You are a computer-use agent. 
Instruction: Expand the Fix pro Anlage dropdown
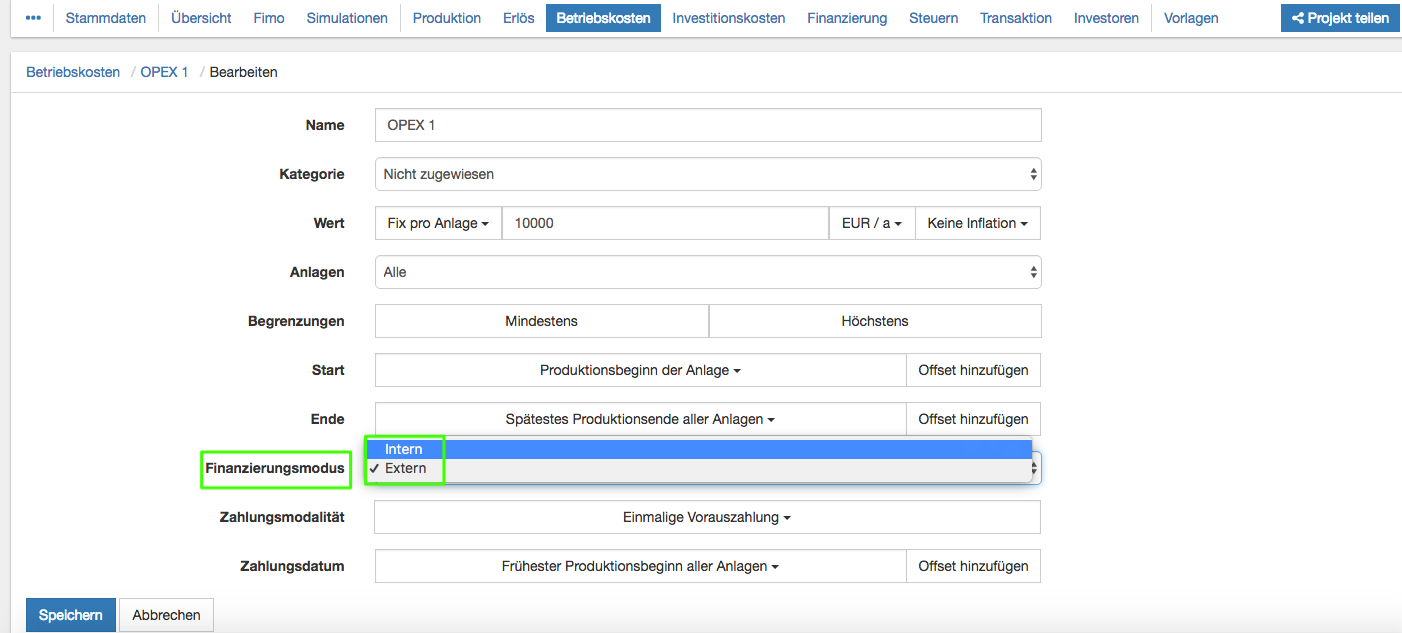coord(438,223)
